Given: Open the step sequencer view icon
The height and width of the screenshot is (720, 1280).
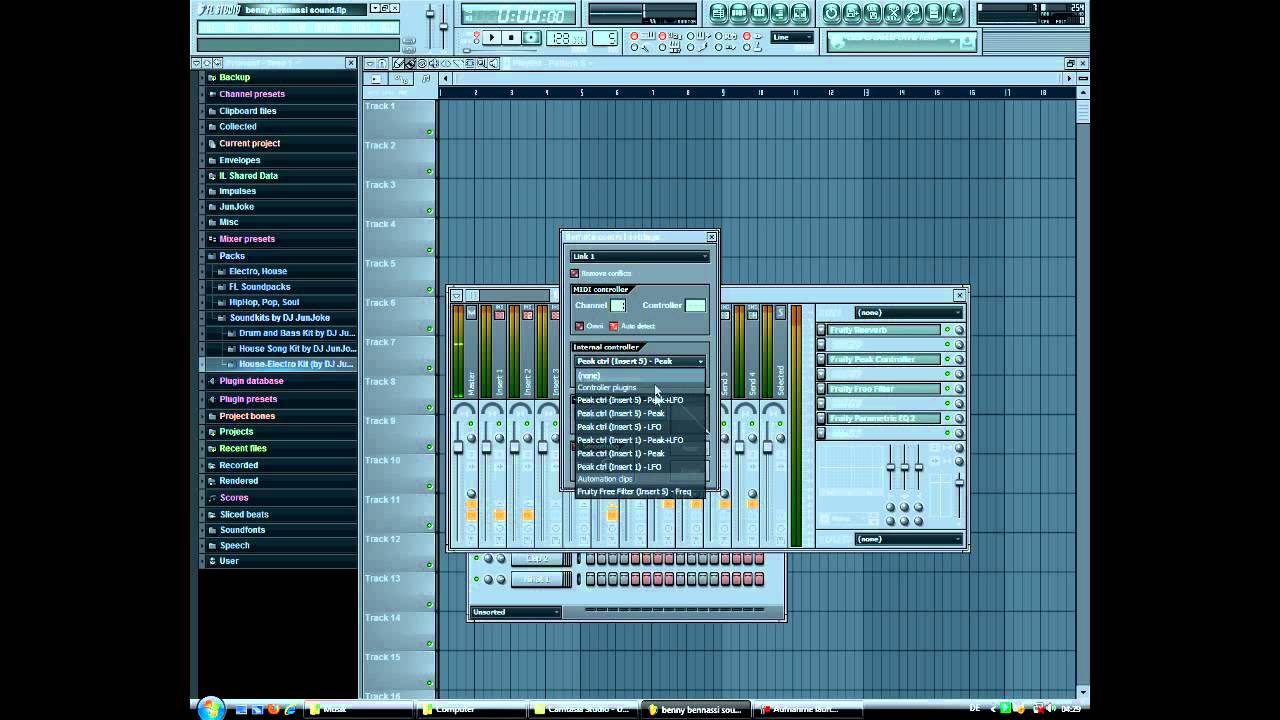Looking at the screenshot, I should pyautogui.click(x=739, y=13).
